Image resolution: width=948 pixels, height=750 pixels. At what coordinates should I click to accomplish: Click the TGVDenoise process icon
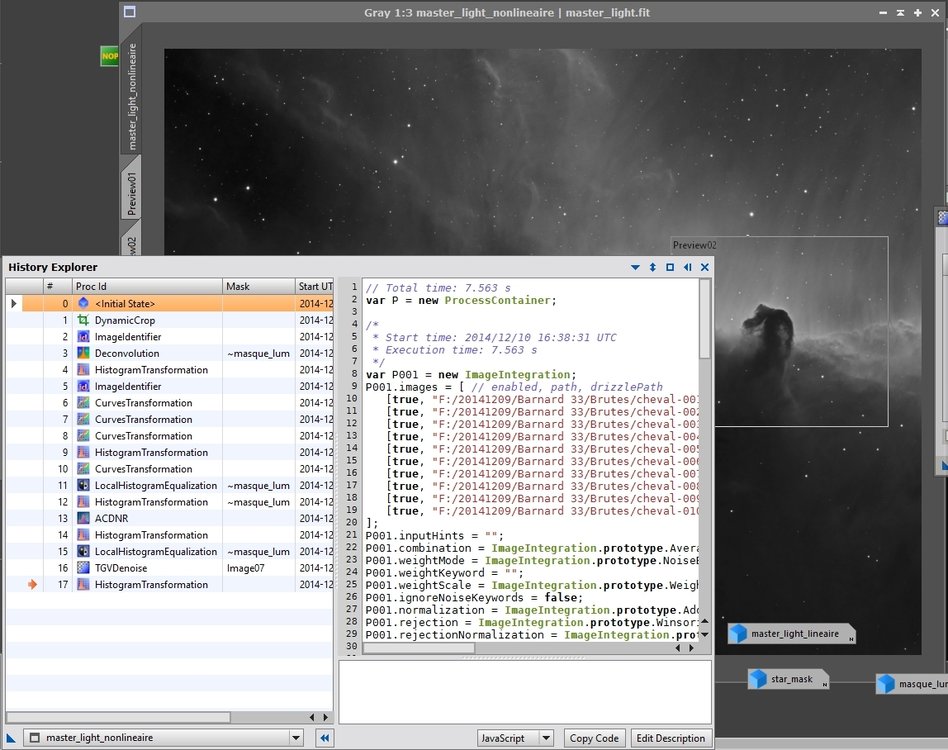[x=84, y=568]
